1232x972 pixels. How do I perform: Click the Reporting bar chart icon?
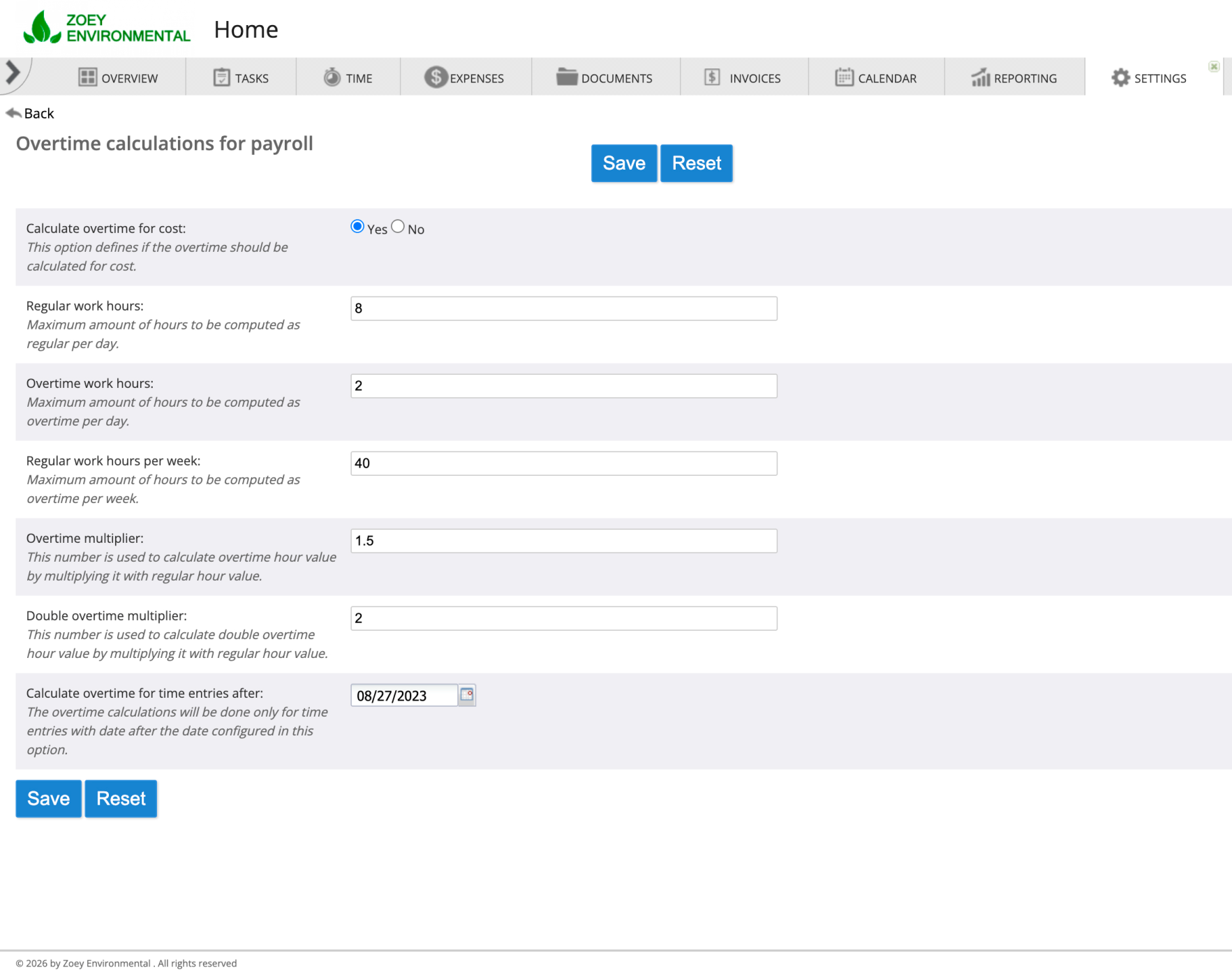coord(980,77)
